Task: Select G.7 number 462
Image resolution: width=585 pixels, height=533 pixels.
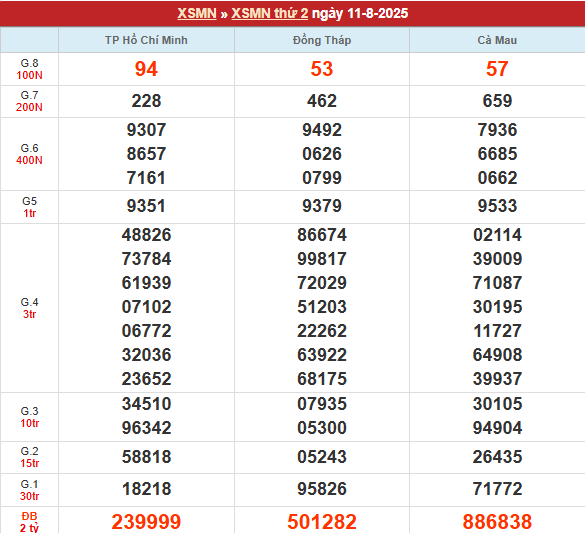Action: (x=322, y=101)
